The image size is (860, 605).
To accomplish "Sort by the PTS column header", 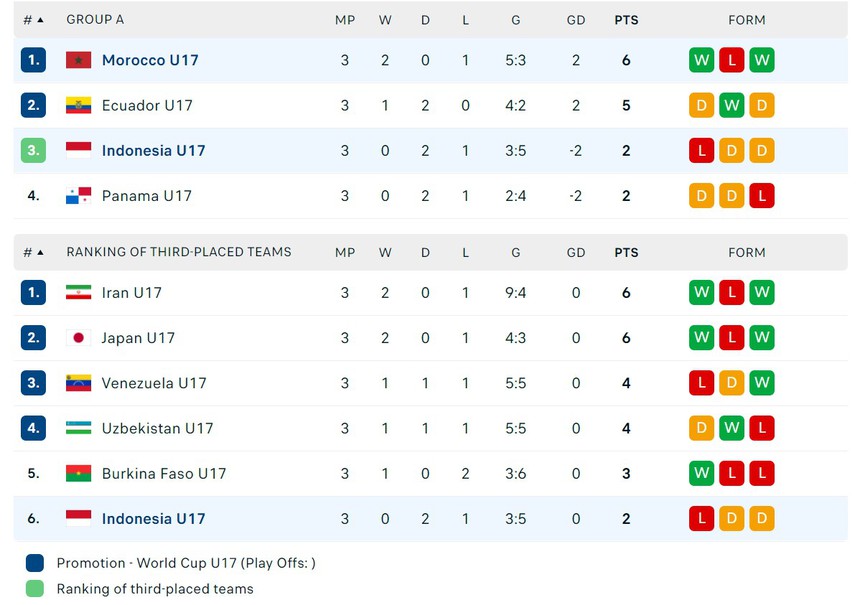I will coord(626,19).
